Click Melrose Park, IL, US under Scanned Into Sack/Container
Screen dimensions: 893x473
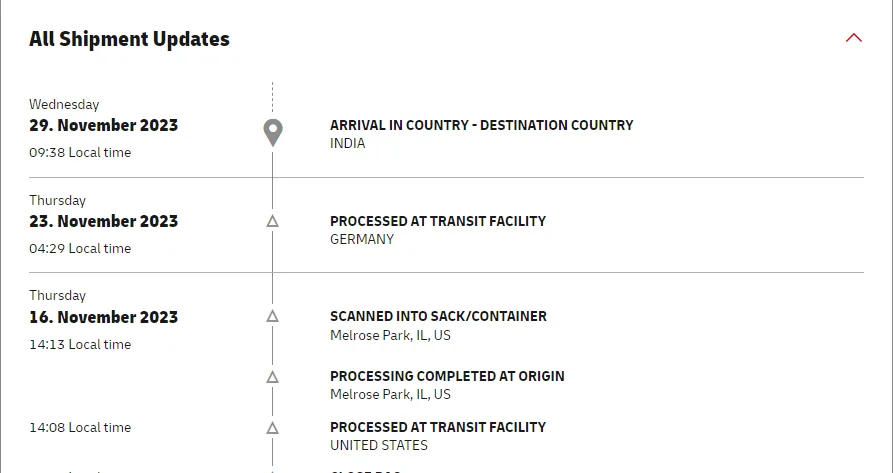[x=390, y=335]
